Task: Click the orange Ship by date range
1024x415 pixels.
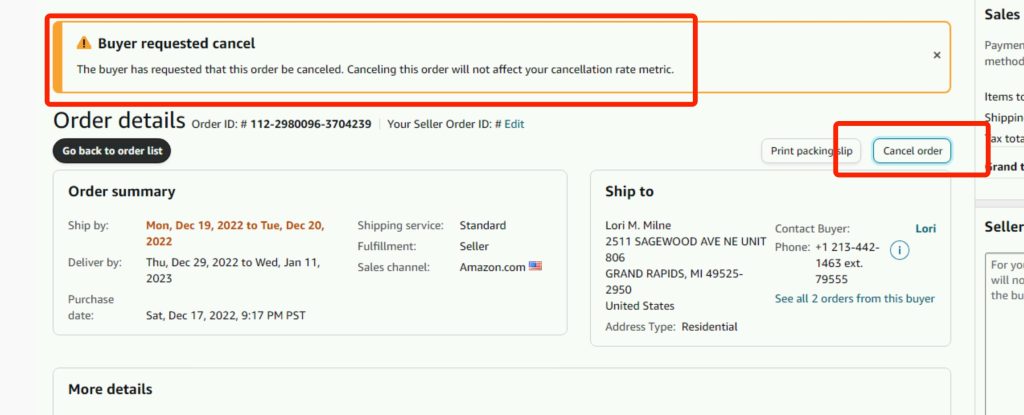Action: [x=235, y=233]
